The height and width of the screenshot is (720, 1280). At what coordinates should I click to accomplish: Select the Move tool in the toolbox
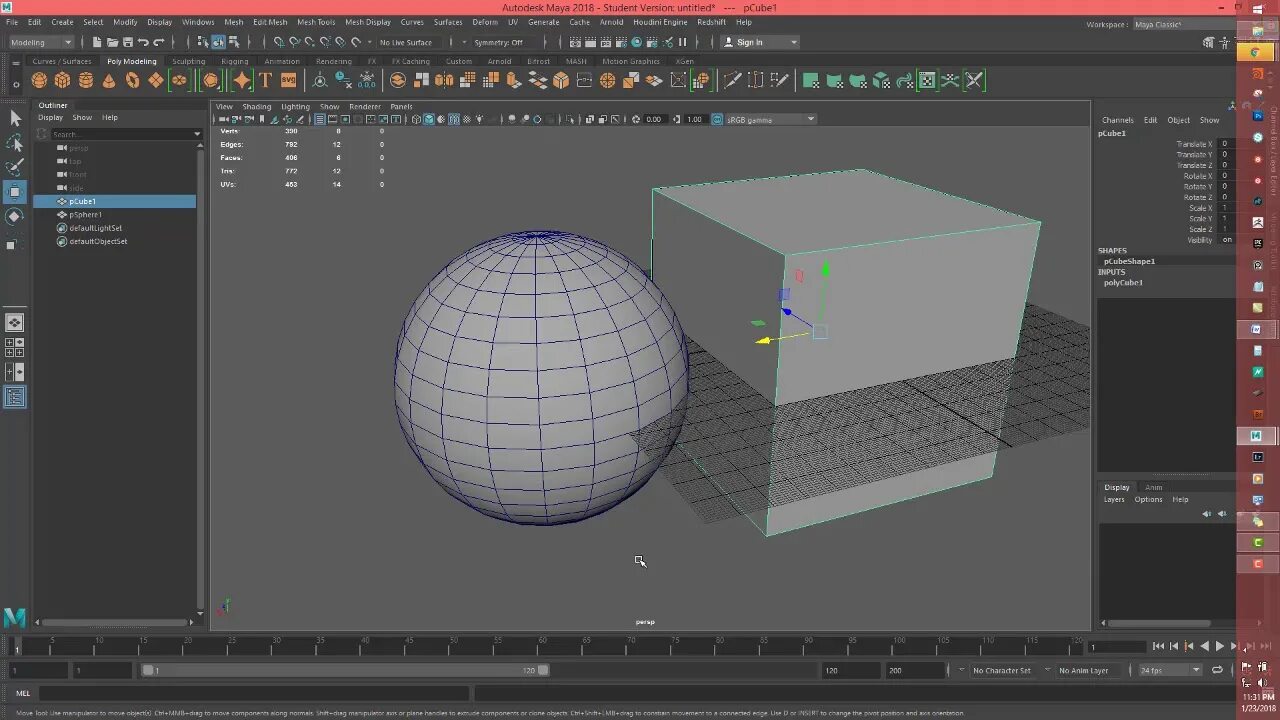[x=15, y=191]
